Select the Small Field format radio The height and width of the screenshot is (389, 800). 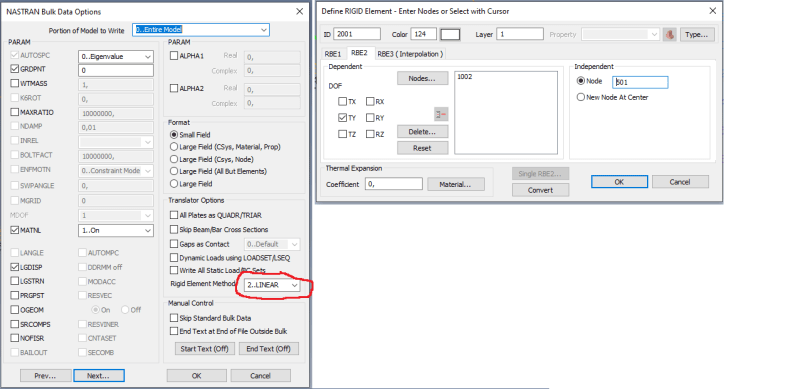(x=174, y=135)
